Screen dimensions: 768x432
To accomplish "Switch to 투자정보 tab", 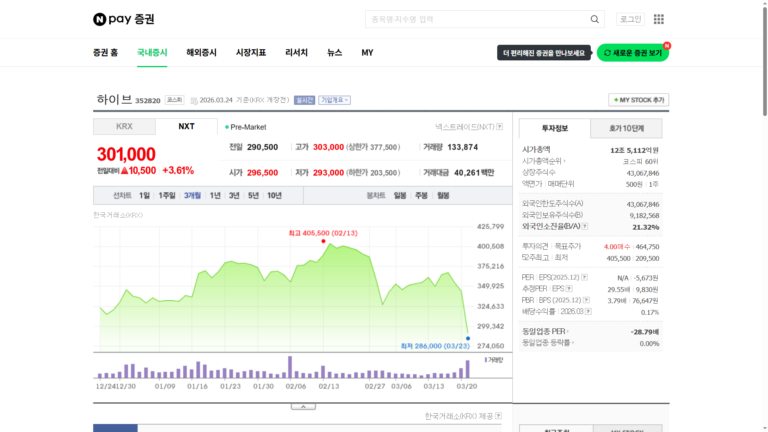I will [554, 128].
